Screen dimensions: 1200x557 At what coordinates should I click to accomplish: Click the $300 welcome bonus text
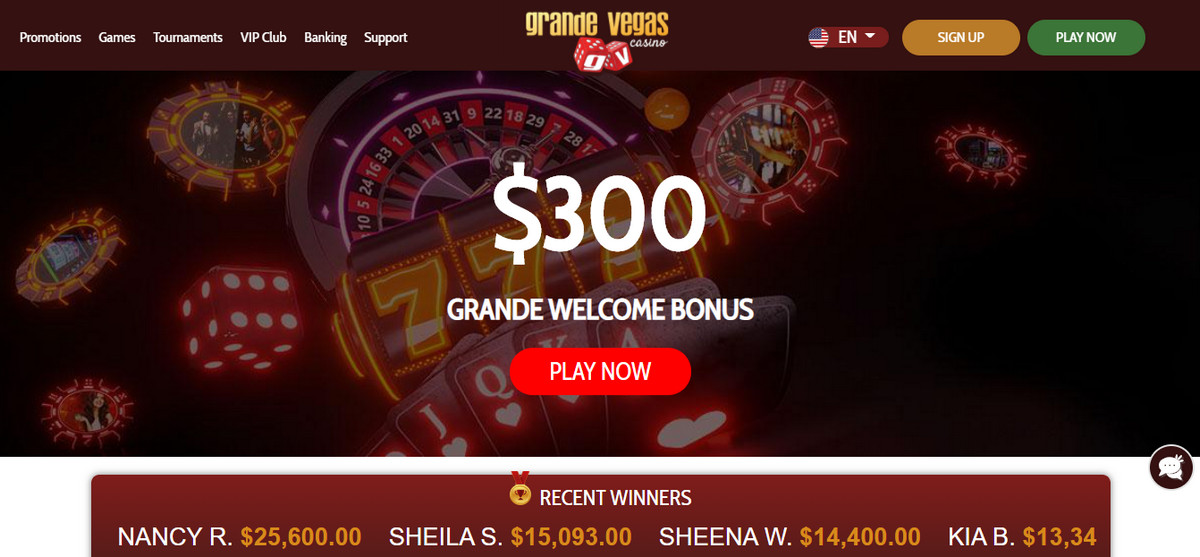coord(599,214)
